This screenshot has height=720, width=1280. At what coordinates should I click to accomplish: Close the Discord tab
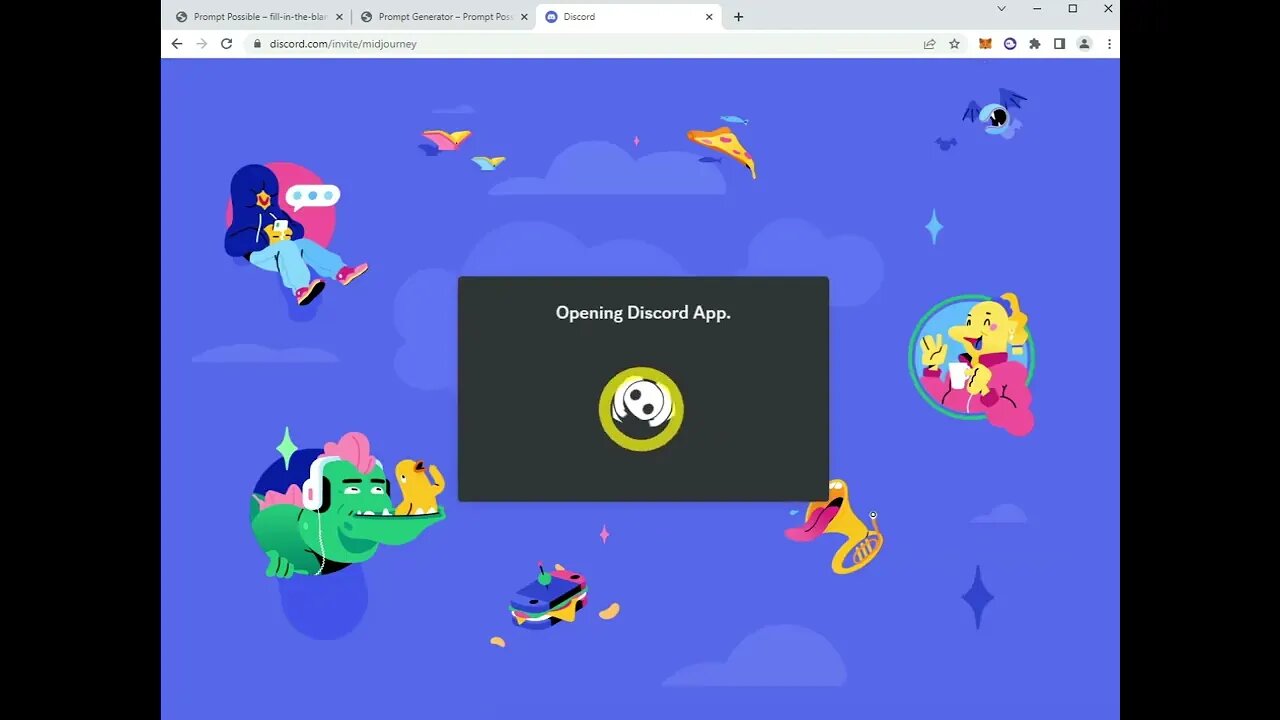(x=709, y=17)
